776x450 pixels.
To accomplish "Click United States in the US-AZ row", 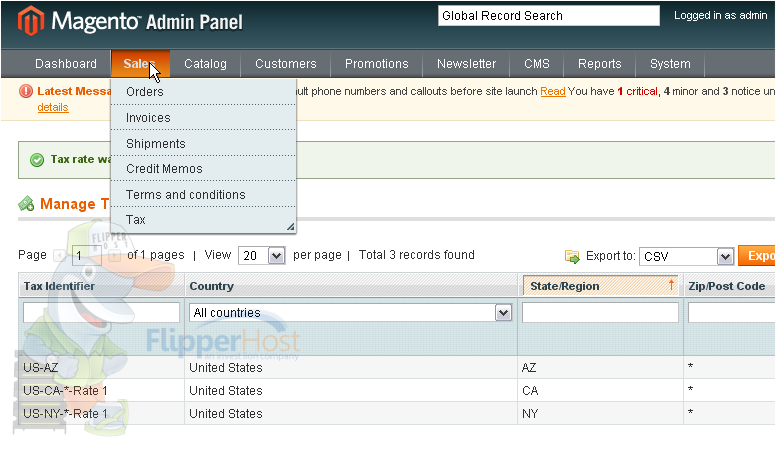I will click(226, 368).
